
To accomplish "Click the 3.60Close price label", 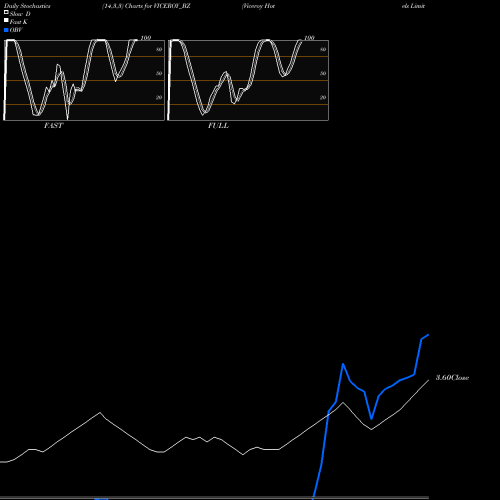I will 452,377.
